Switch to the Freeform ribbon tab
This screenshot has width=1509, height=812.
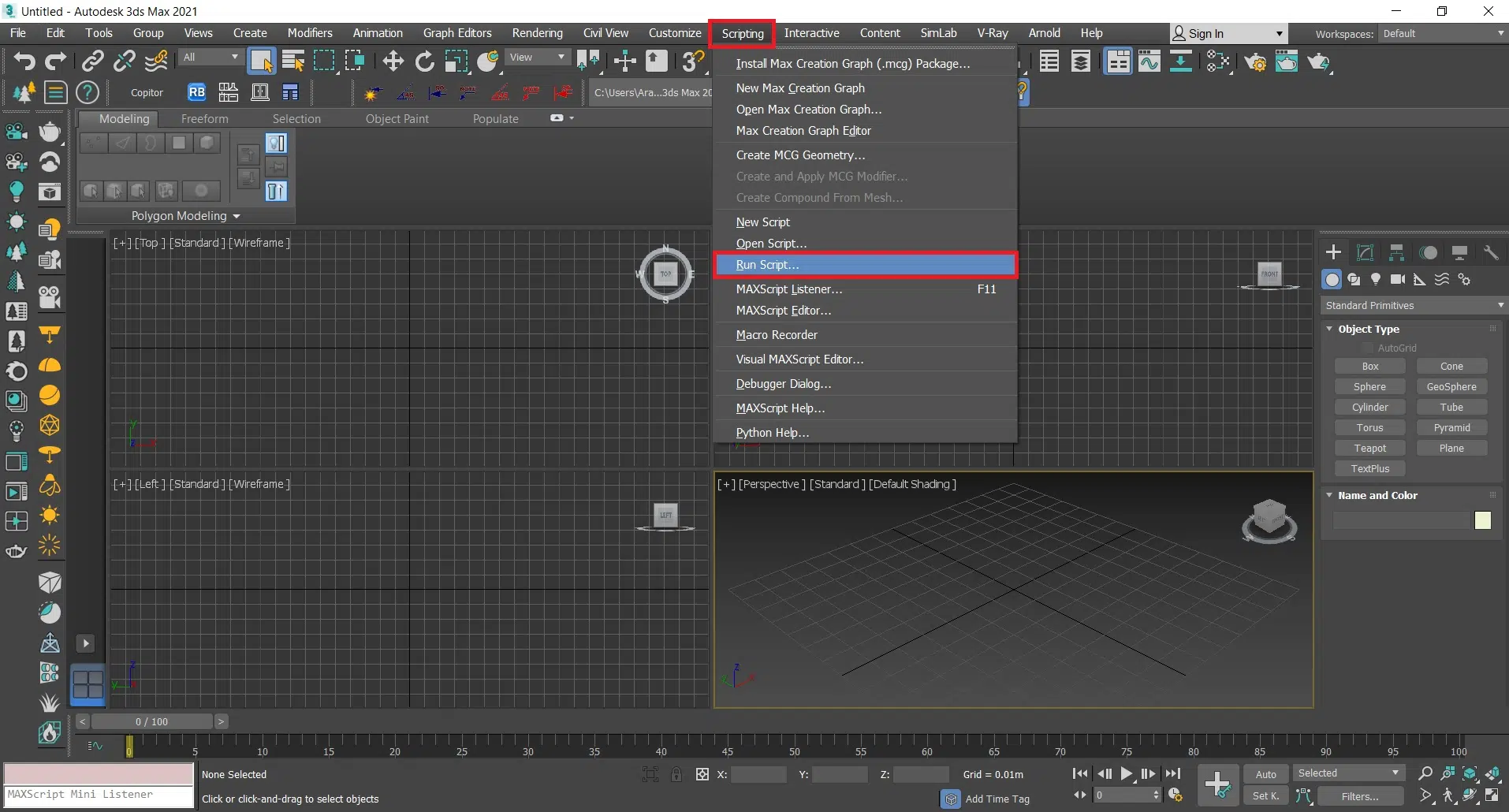(x=204, y=119)
